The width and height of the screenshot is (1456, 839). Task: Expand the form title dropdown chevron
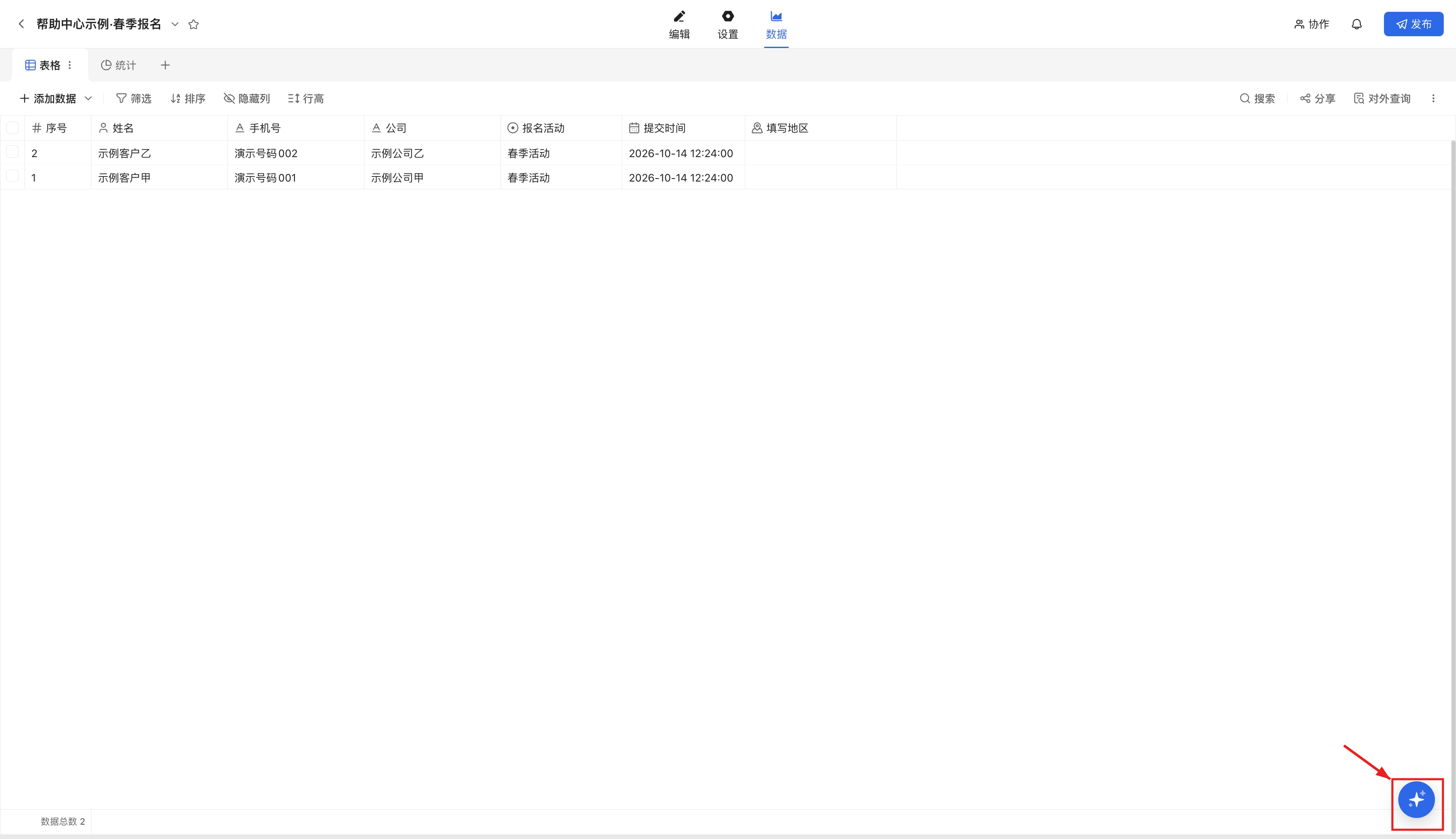coord(175,24)
